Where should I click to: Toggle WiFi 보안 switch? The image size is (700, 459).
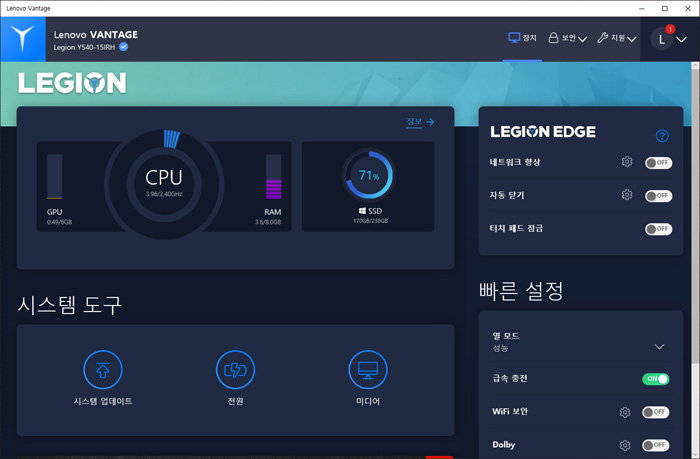655,412
